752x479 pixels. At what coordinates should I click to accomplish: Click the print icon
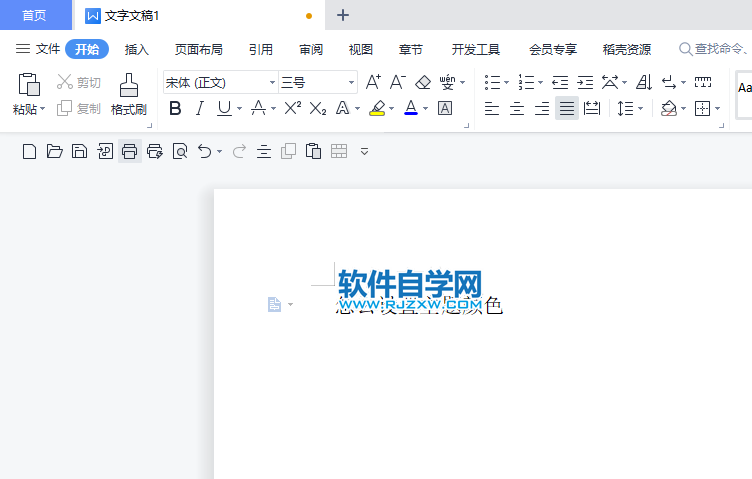pyautogui.click(x=129, y=152)
